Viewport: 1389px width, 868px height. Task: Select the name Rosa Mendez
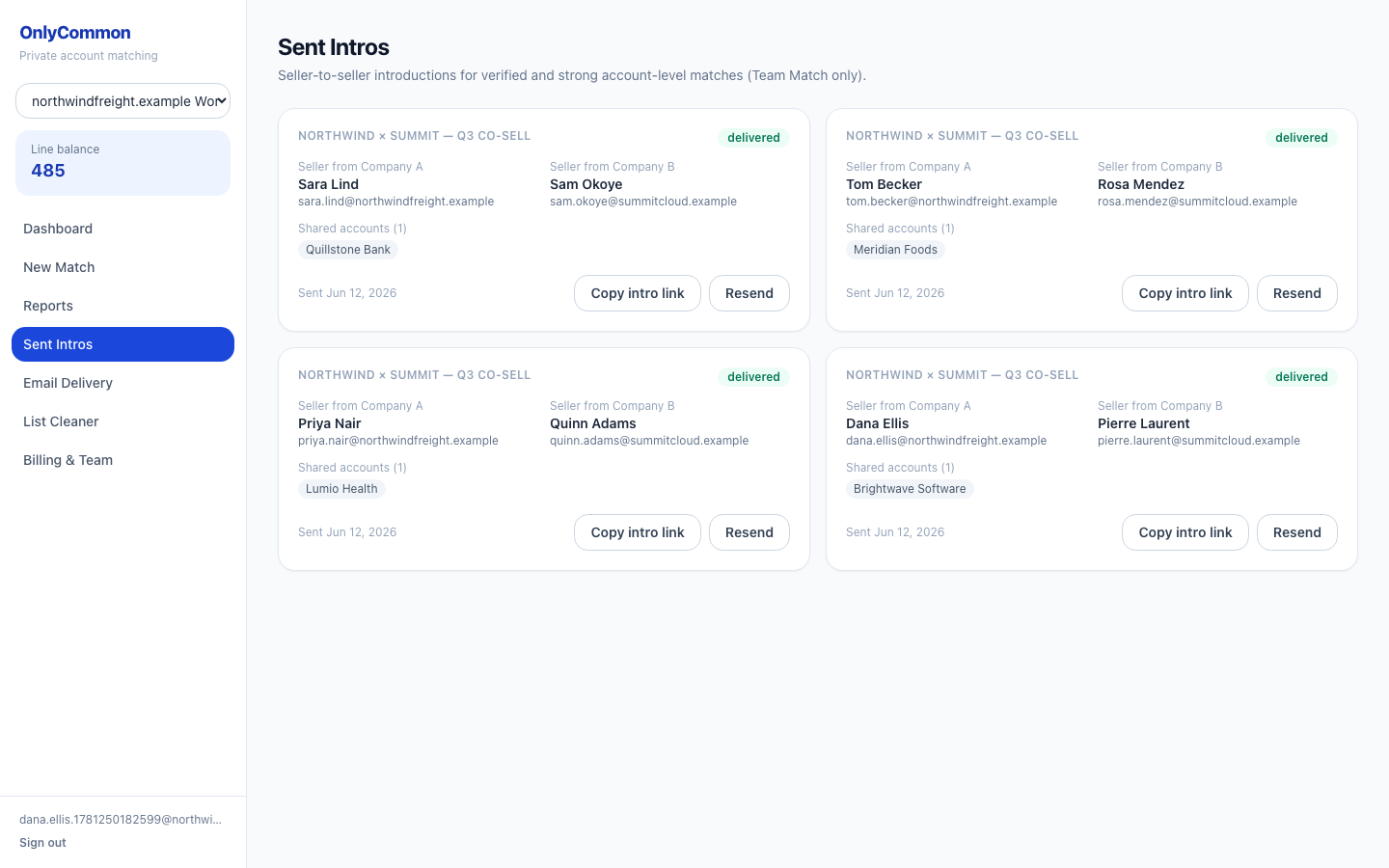point(1141,184)
